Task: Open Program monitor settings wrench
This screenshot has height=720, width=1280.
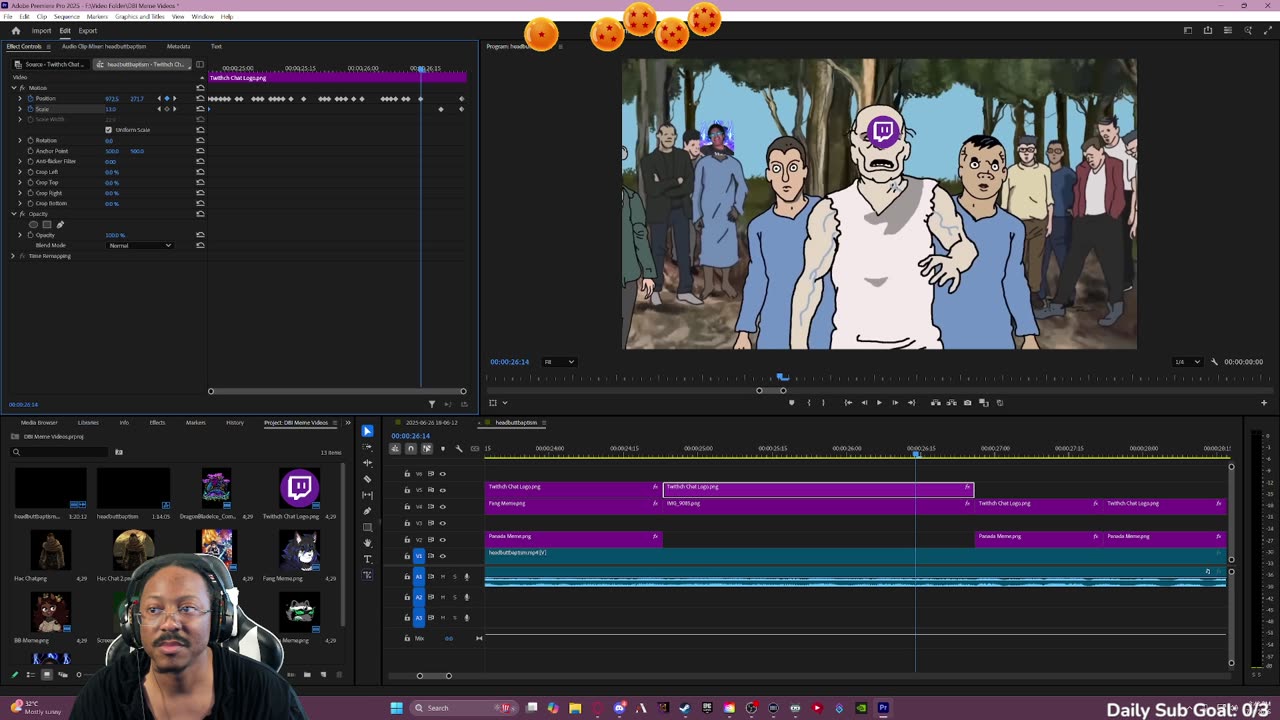Action: [1214, 362]
